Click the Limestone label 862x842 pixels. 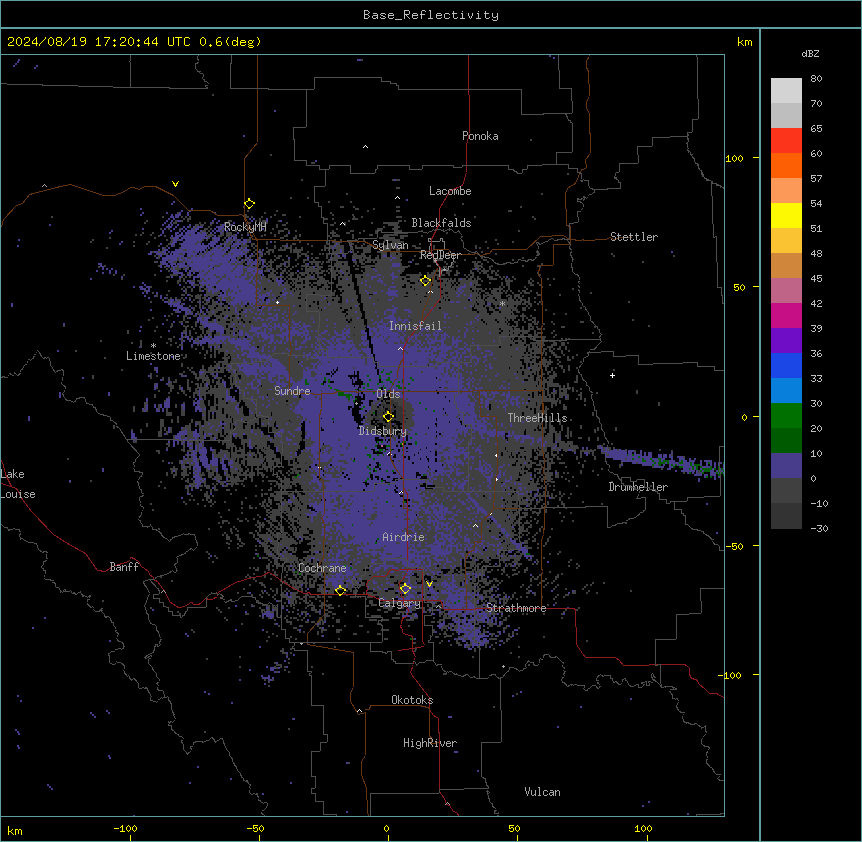[153, 356]
